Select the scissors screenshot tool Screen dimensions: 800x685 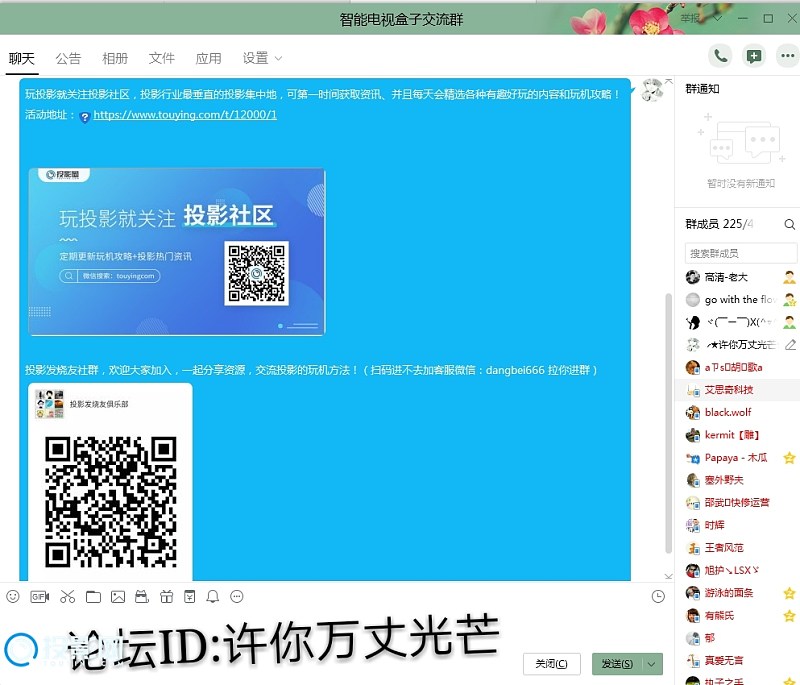(67, 596)
